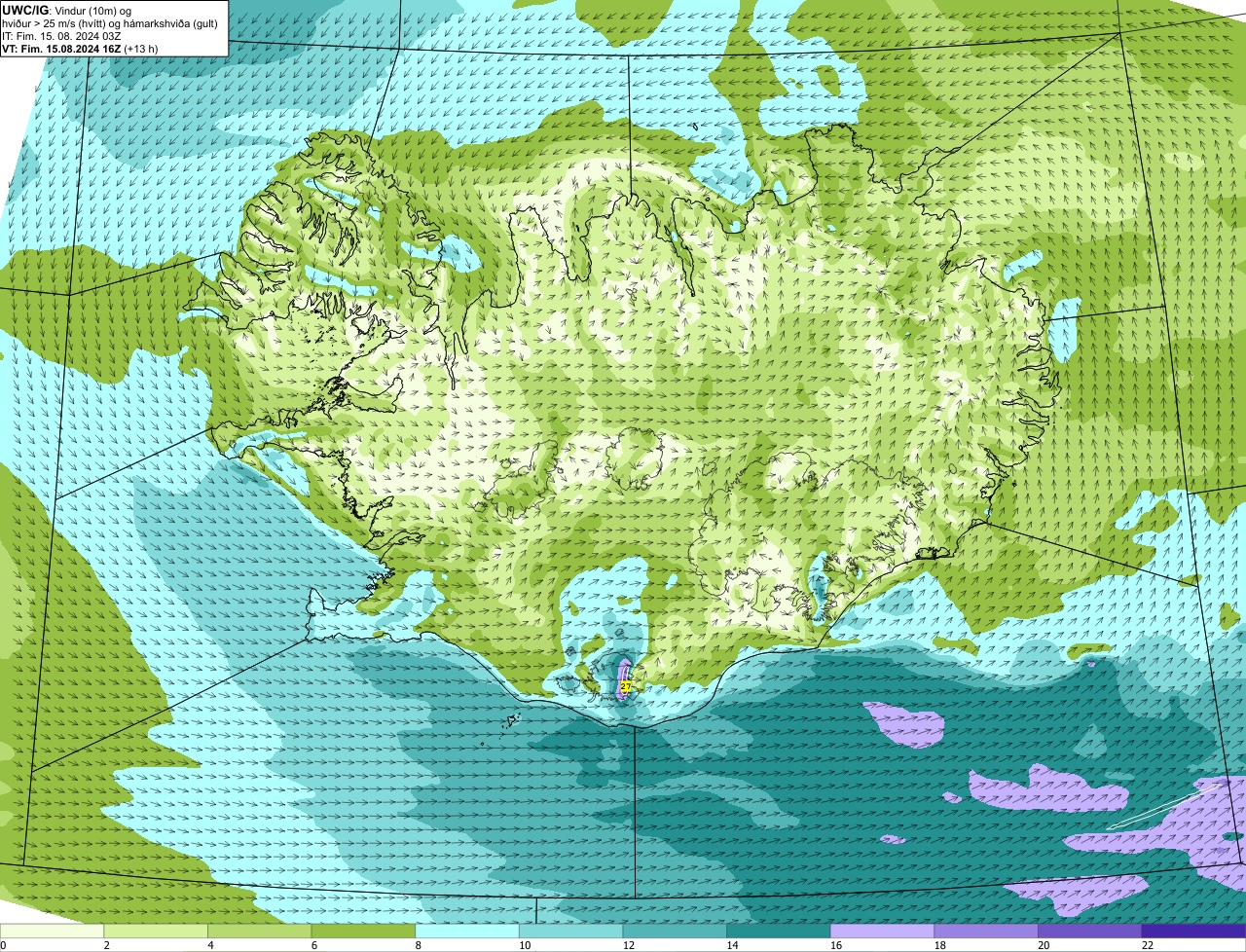
Task: Click the 6–8 m/s olive legend band
Action: pyautogui.click(x=363, y=931)
